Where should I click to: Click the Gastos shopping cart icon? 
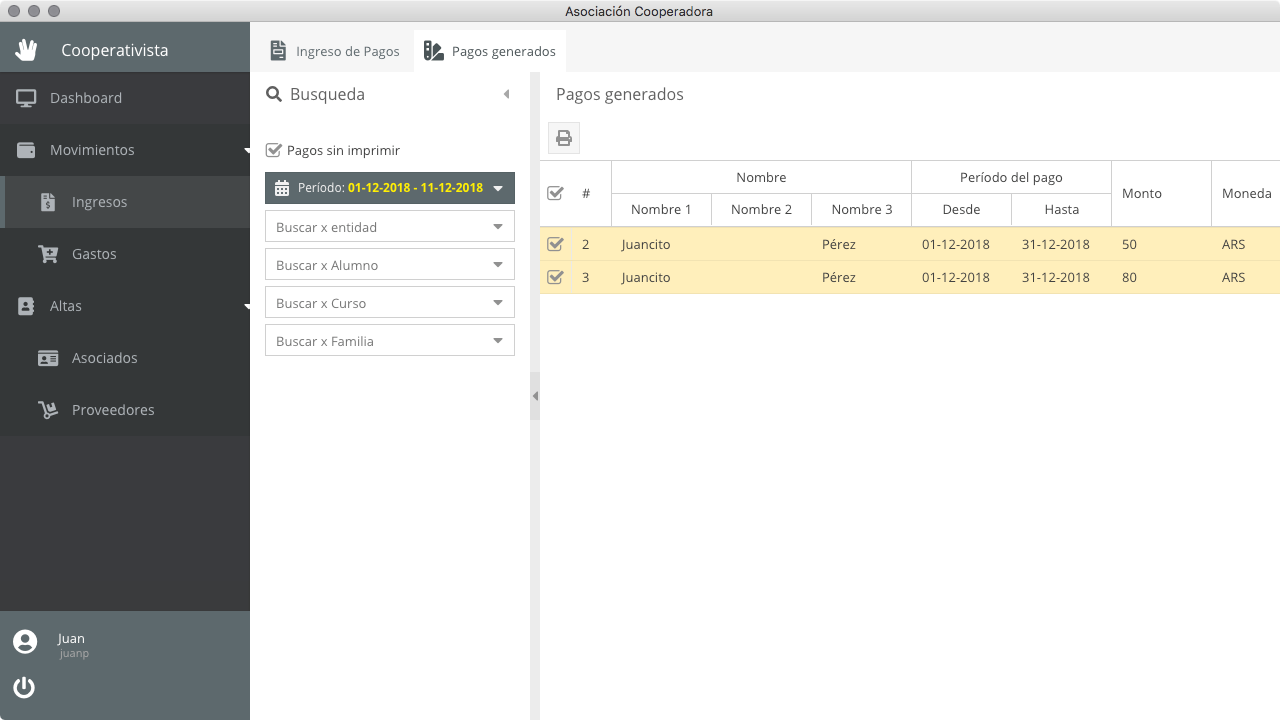pyautogui.click(x=48, y=254)
